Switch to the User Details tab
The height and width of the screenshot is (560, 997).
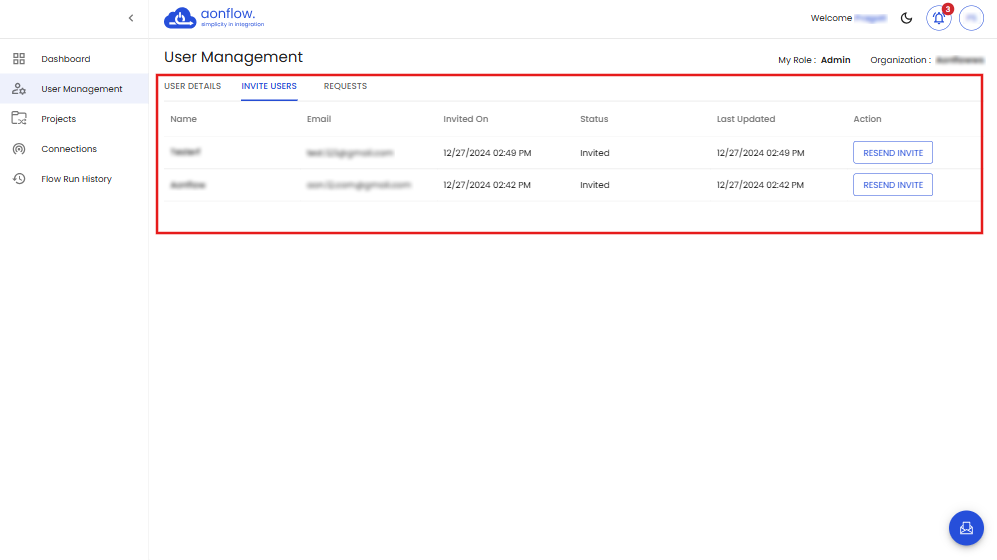tap(192, 86)
